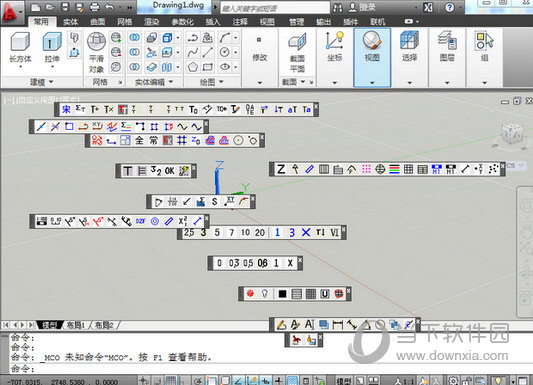This screenshot has height=385, width=533.
Task: Click the 常 icon on floating toolbar
Action: click(x=154, y=140)
